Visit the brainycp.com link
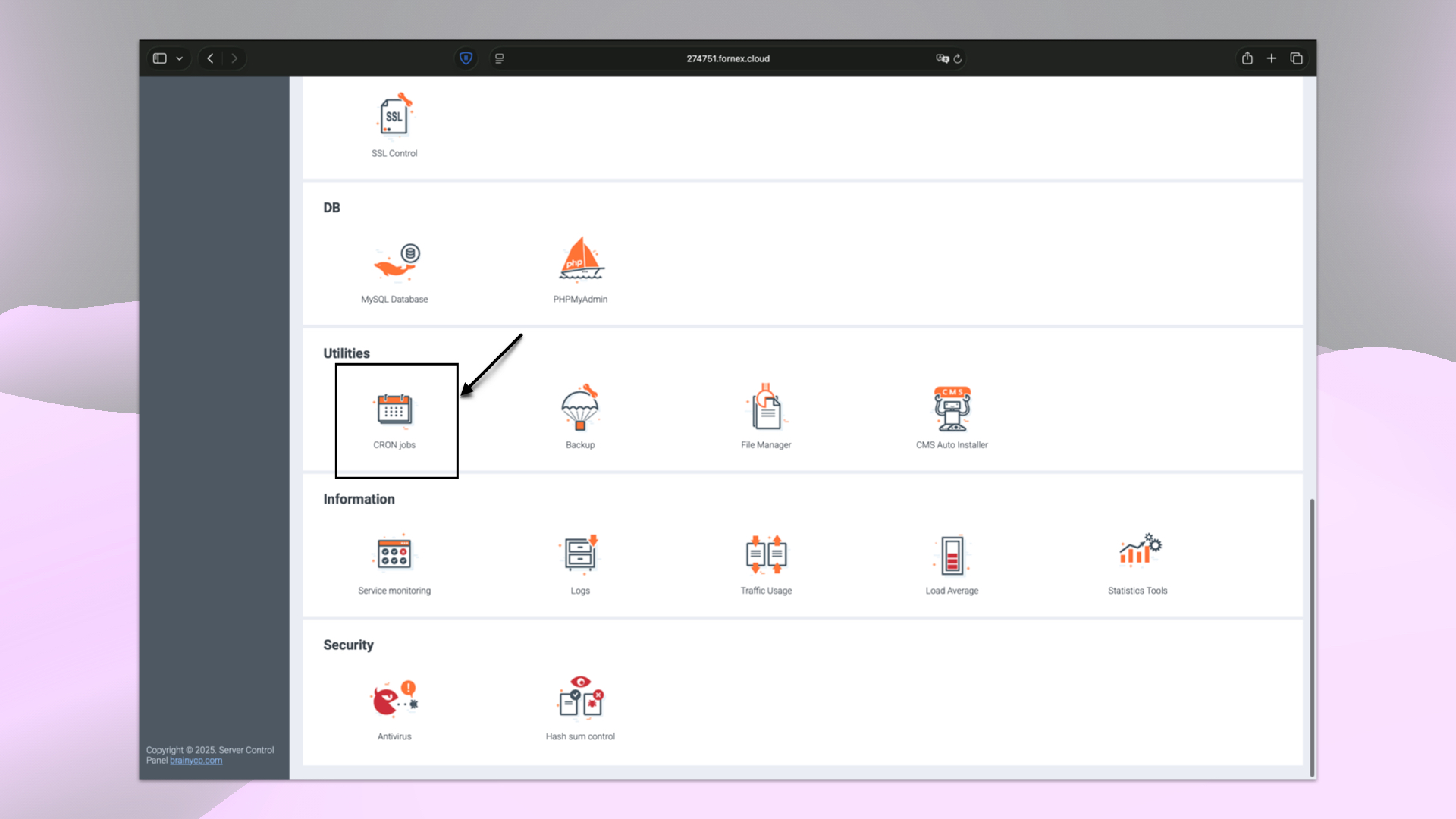1456x819 pixels. click(x=196, y=760)
